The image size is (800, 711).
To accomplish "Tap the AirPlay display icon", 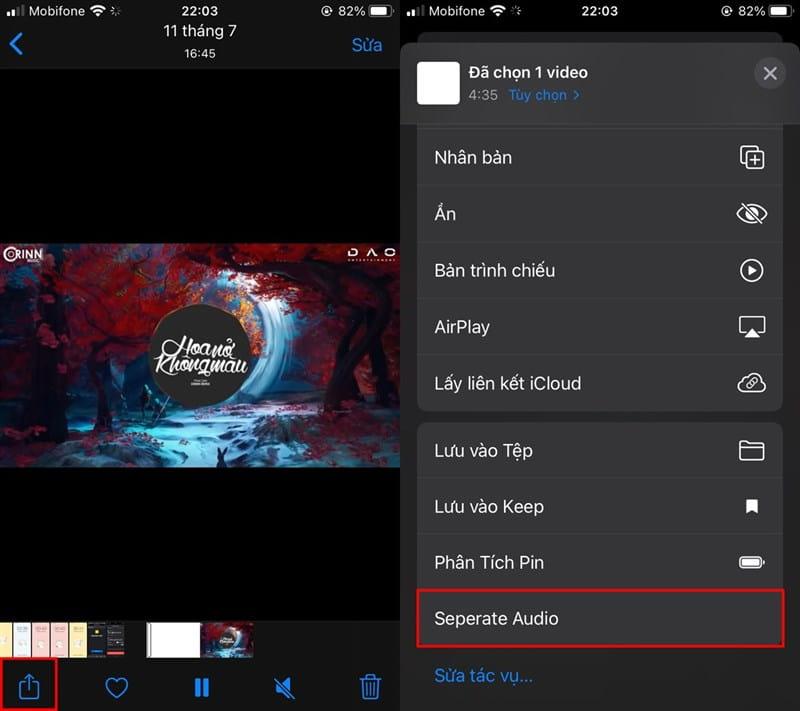I will pos(751,326).
